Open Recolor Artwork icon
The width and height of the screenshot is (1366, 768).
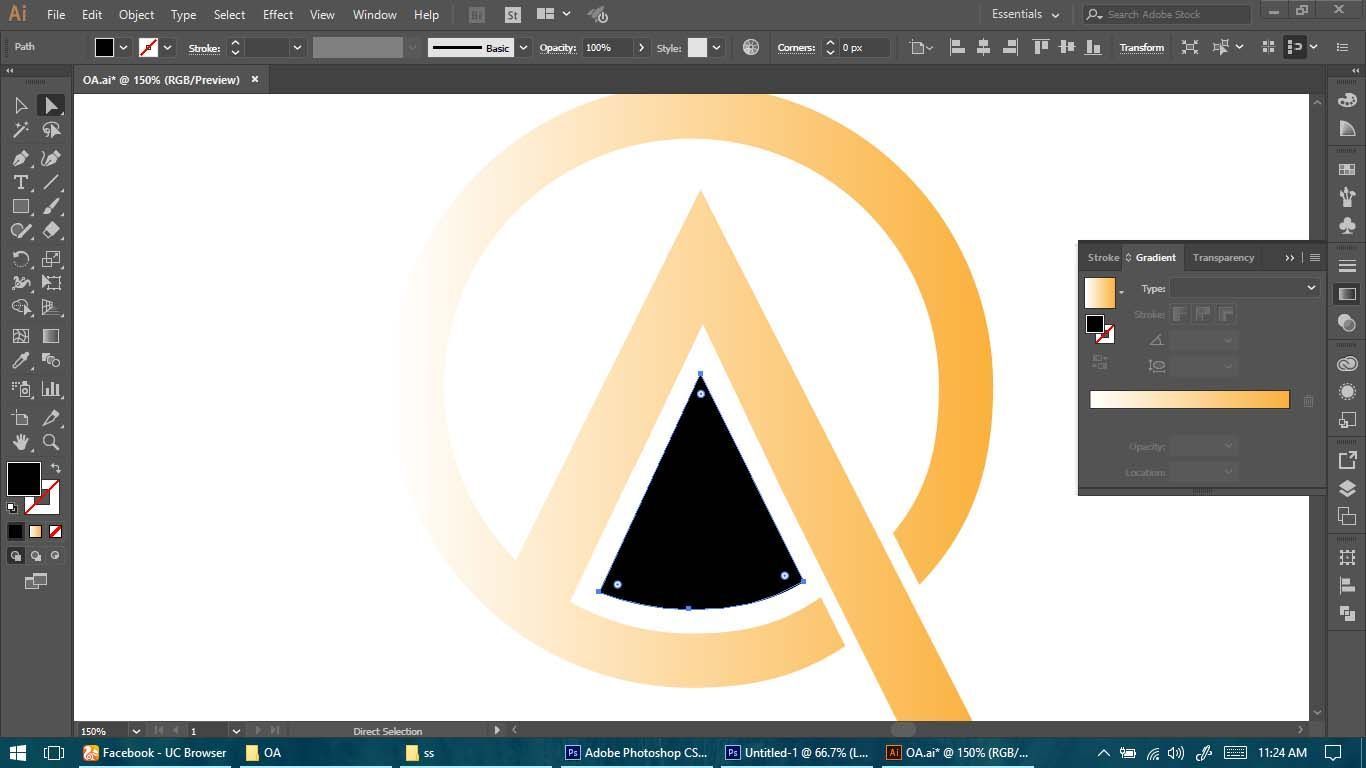tap(751, 47)
